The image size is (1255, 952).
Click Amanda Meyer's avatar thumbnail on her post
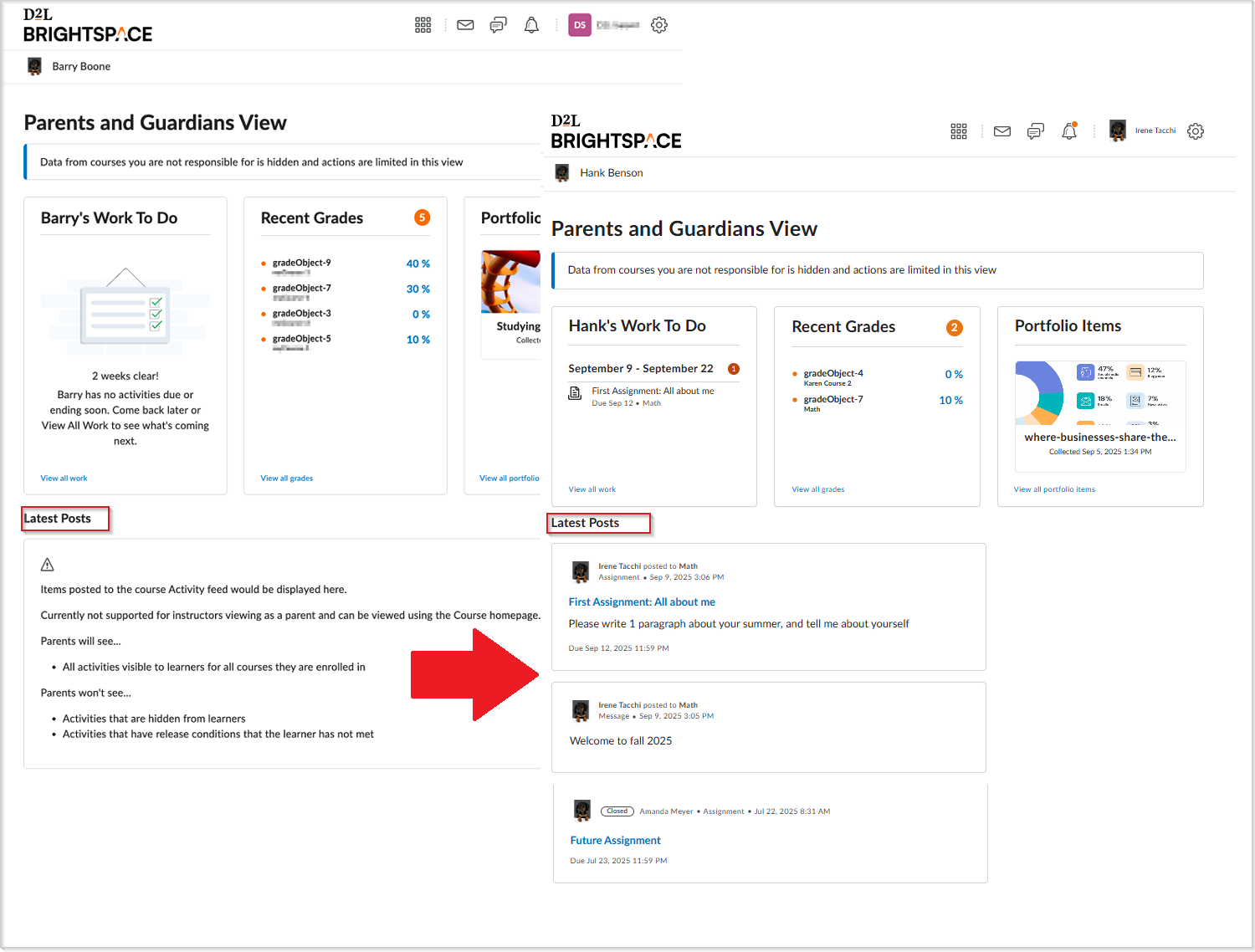coord(581,811)
